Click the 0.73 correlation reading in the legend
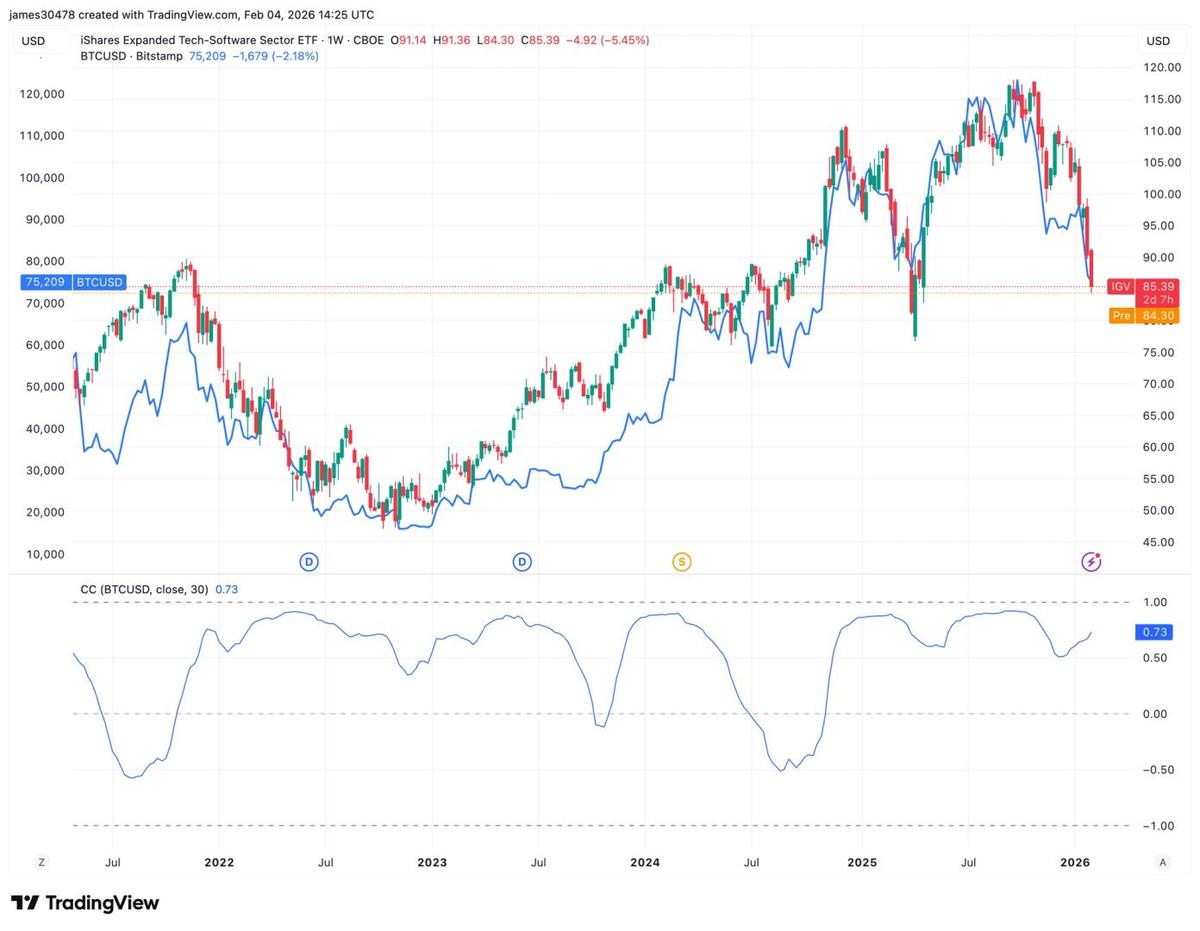1200x931 pixels. 227,590
